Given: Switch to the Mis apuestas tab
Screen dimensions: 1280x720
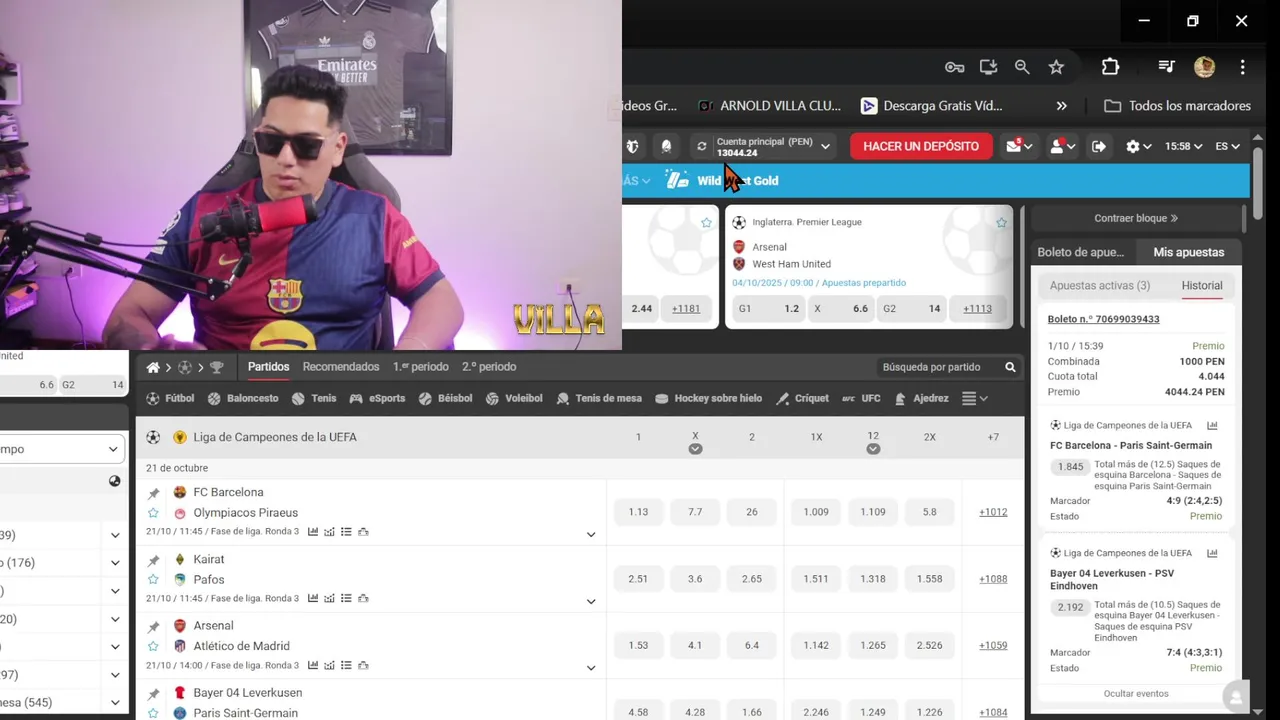Looking at the screenshot, I should (1188, 253).
